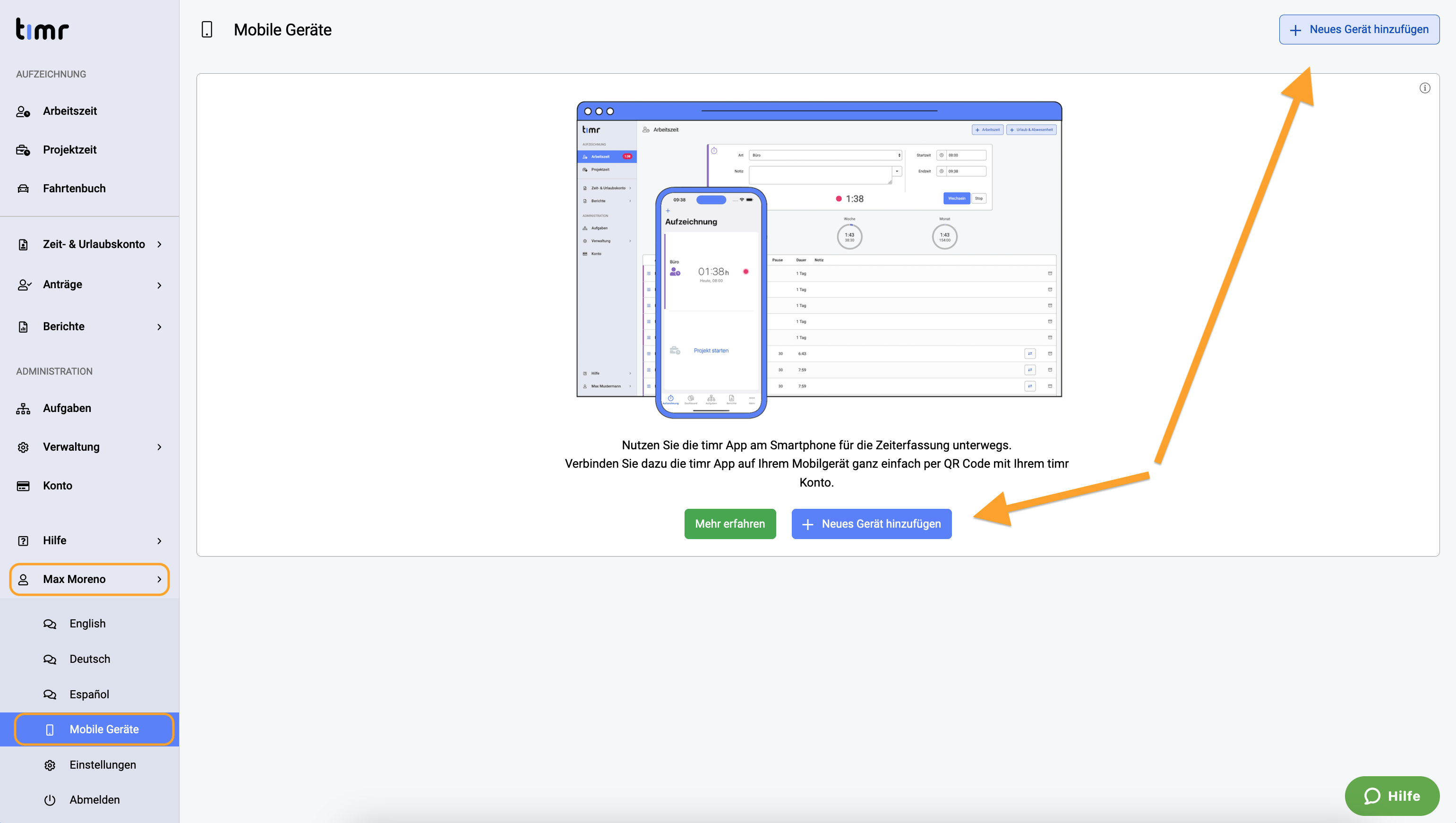Click the green Mehr erfahren button
Image resolution: width=1456 pixels, height=823 pixels.
[730, 524]
